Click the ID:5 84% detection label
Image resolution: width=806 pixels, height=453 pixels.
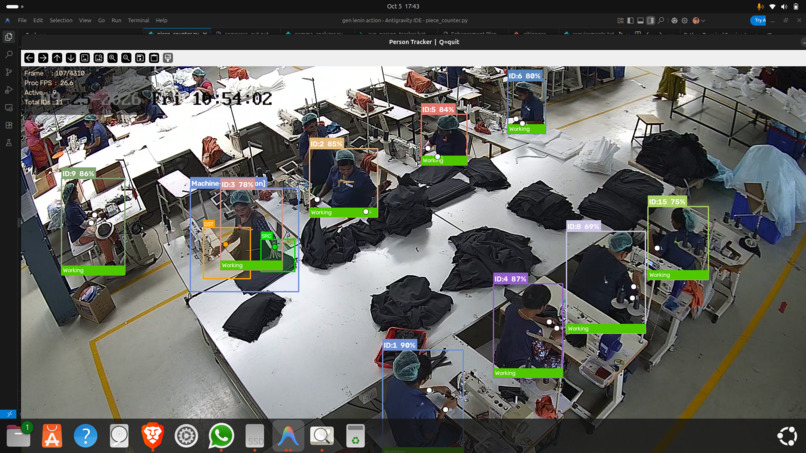438,109
